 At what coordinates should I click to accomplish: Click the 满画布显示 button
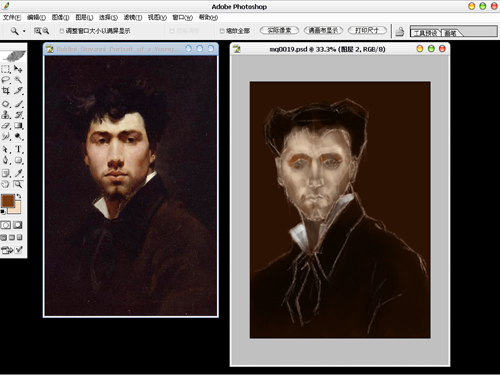323,30
